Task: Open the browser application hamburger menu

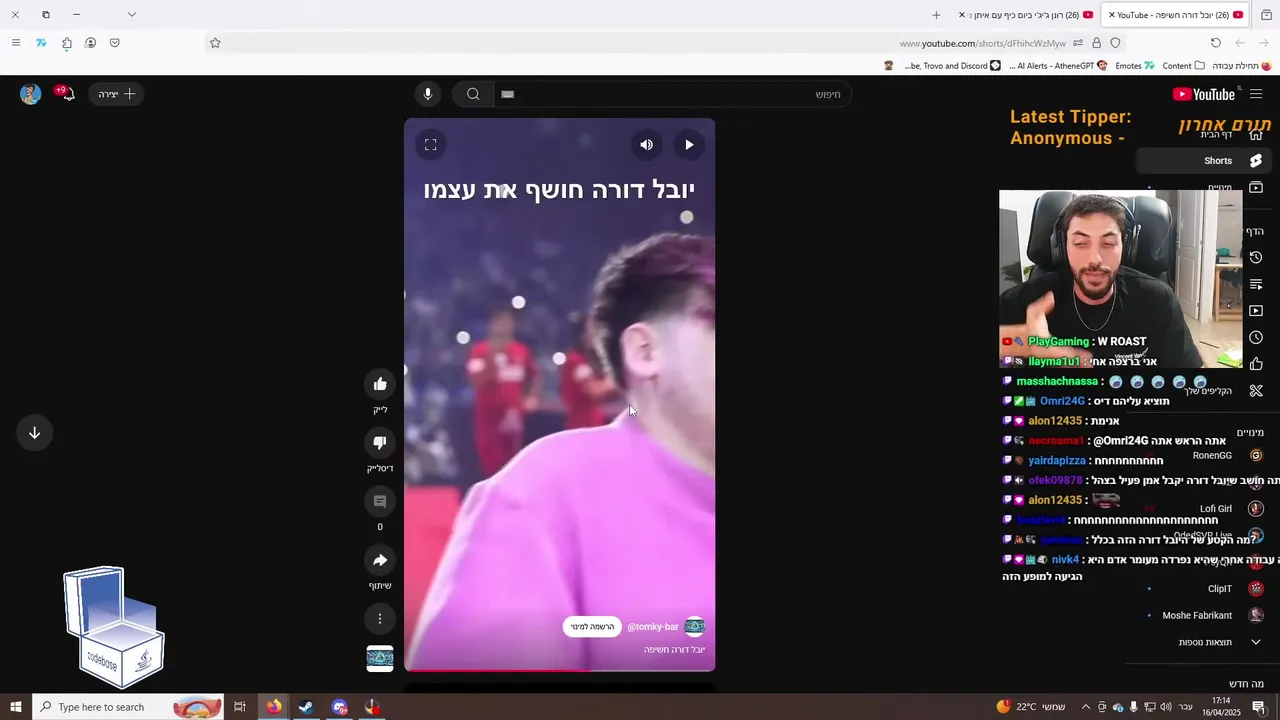Action: [x=15, y=43]
